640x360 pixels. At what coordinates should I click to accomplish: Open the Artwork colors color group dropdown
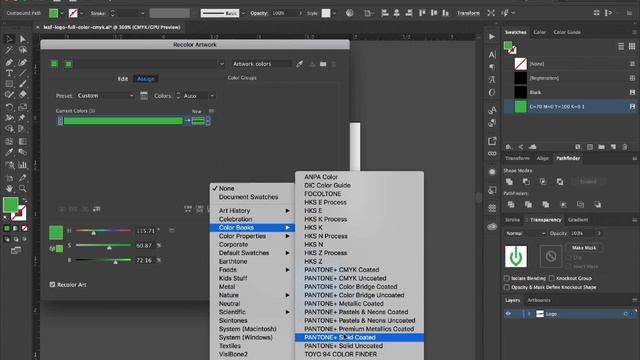pos(221,64)
